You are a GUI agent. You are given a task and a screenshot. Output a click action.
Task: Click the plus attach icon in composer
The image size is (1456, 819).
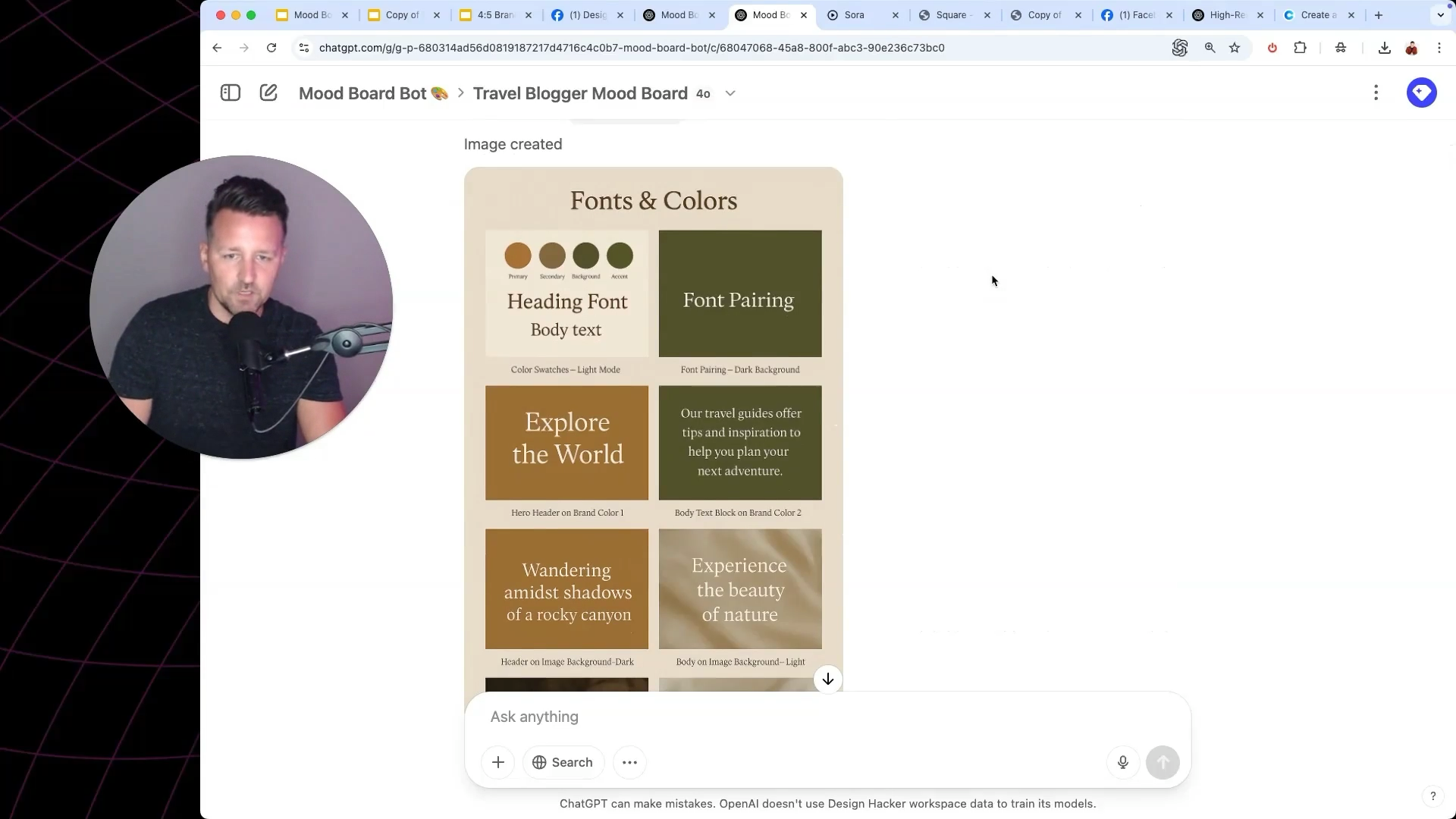click(498, 762)
